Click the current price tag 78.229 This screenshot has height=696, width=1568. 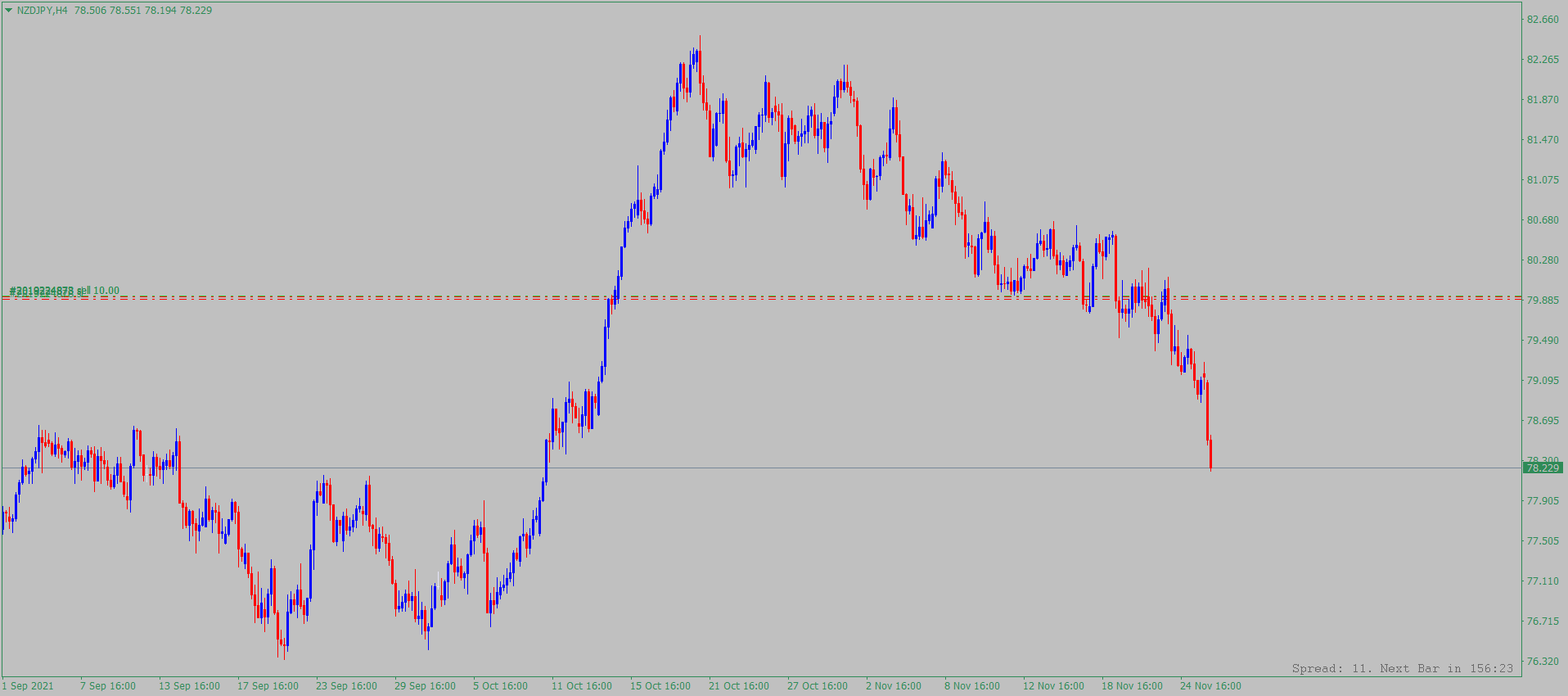(1542, 468)
